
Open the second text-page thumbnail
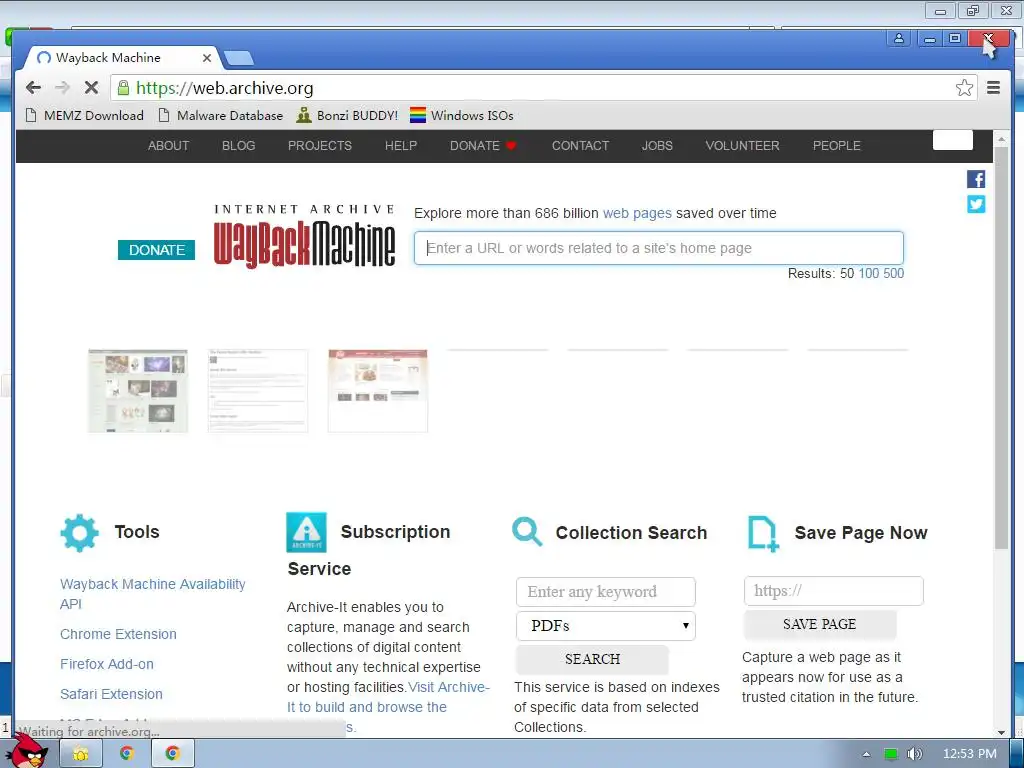click(258, 391)
